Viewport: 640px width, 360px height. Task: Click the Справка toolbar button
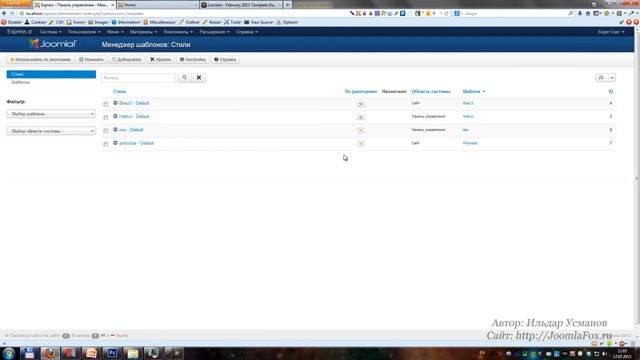tap(225, 60)
